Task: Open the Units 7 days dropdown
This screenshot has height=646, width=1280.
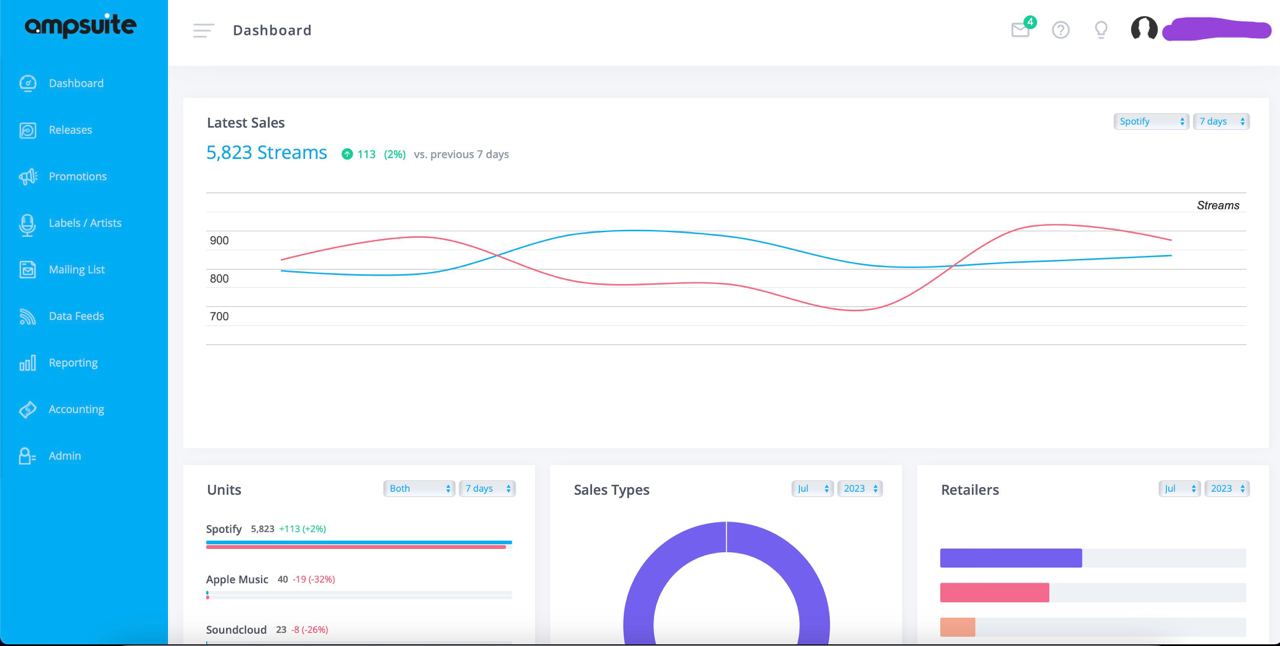Action: [x=487, y=488]
